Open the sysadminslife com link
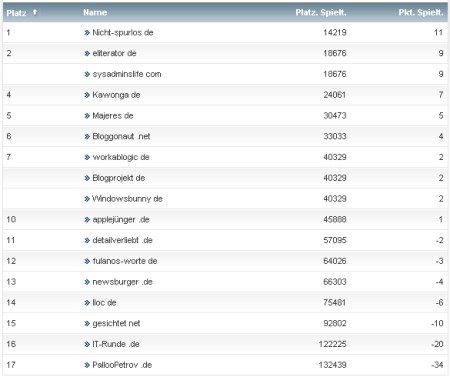 127,74
